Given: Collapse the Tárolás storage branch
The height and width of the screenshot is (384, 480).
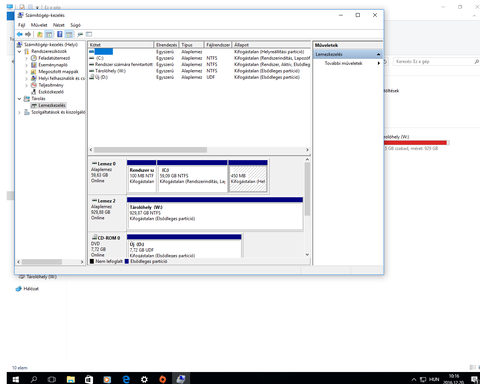Looking at the screenshot, I should 19,99.
